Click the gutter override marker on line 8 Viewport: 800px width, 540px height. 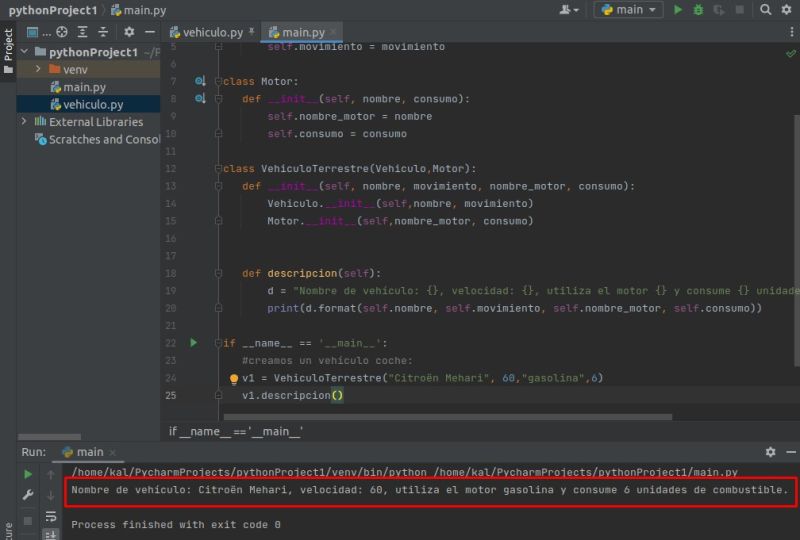(200, 98)
